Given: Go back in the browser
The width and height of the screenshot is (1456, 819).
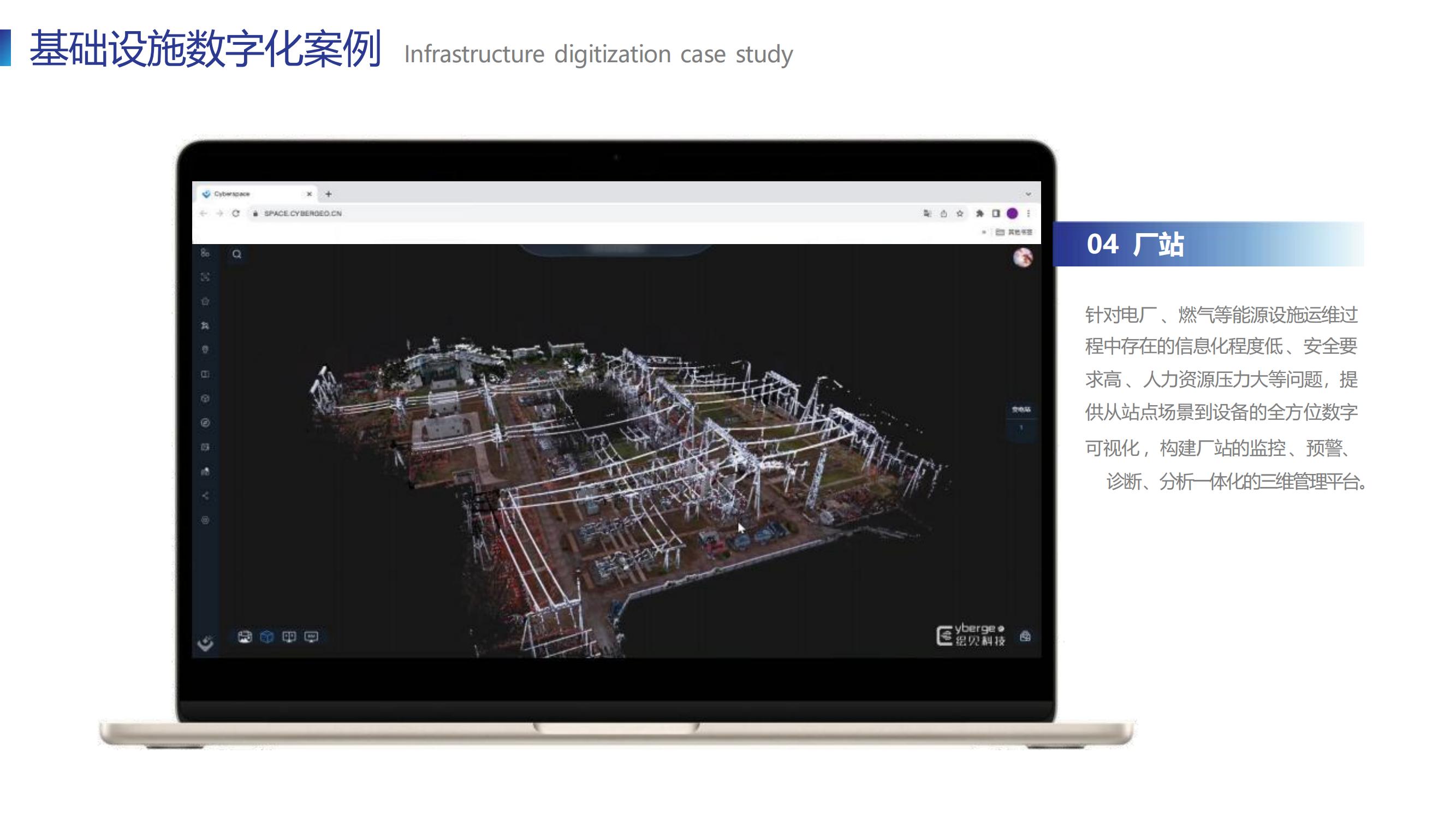Looking at the screenshot, I should (x=204, y=213).
